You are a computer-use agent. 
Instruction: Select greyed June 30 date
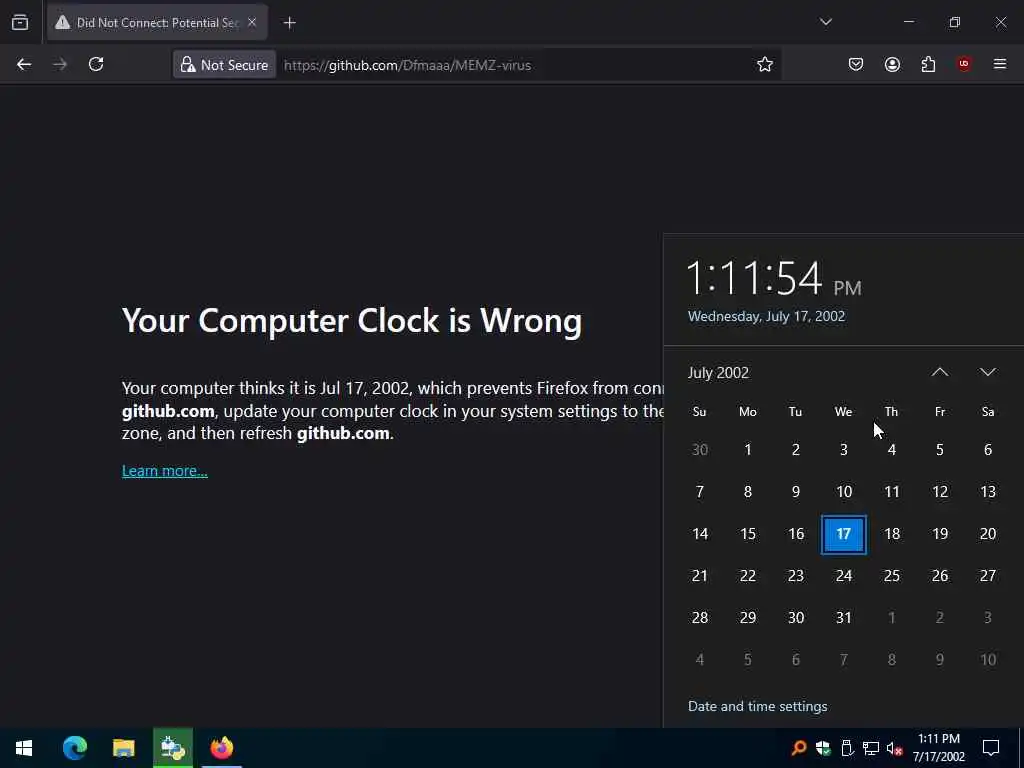click(x=699, y=450)
